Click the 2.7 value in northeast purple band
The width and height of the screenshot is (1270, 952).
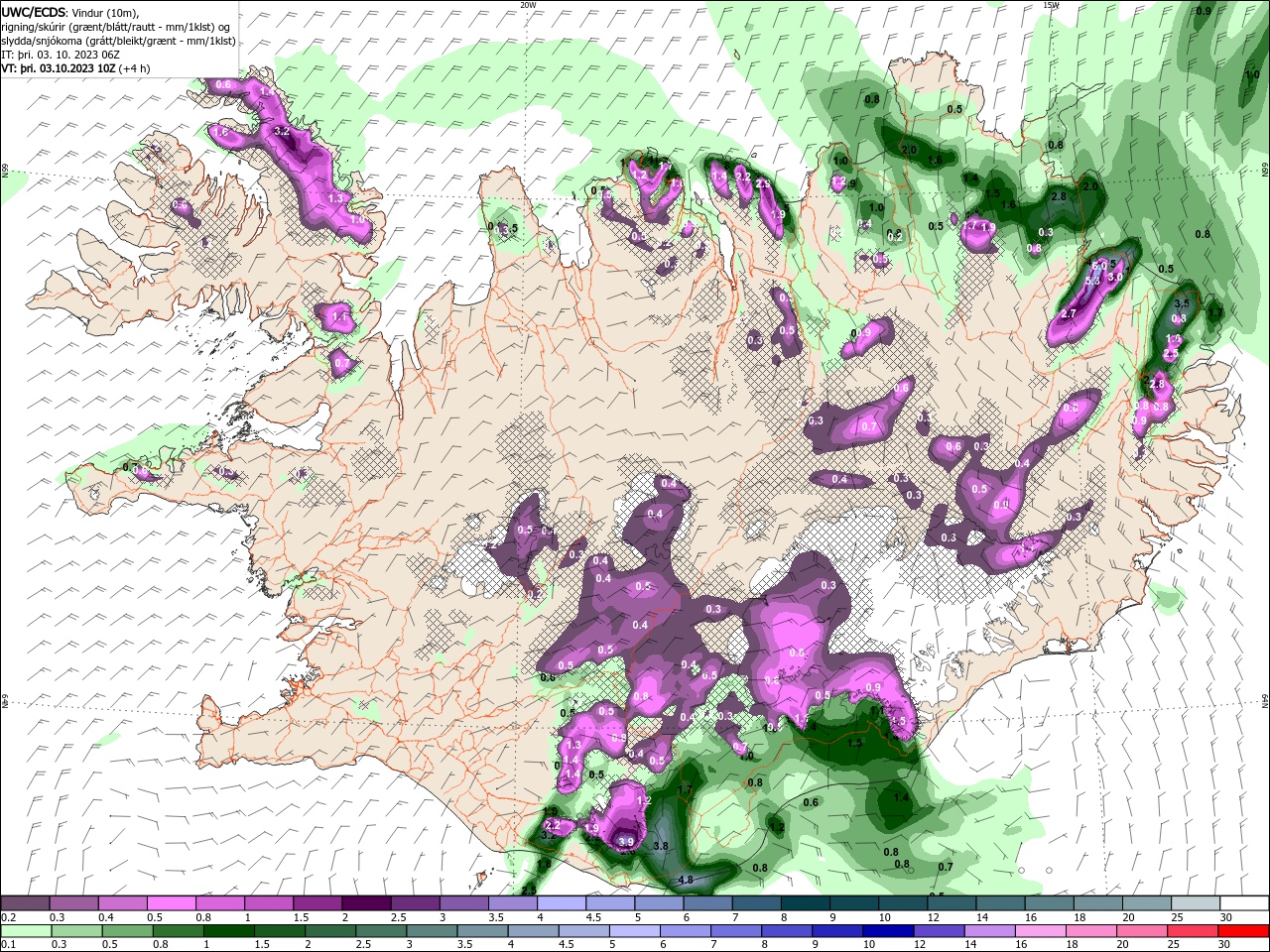tap(1069, 313)
